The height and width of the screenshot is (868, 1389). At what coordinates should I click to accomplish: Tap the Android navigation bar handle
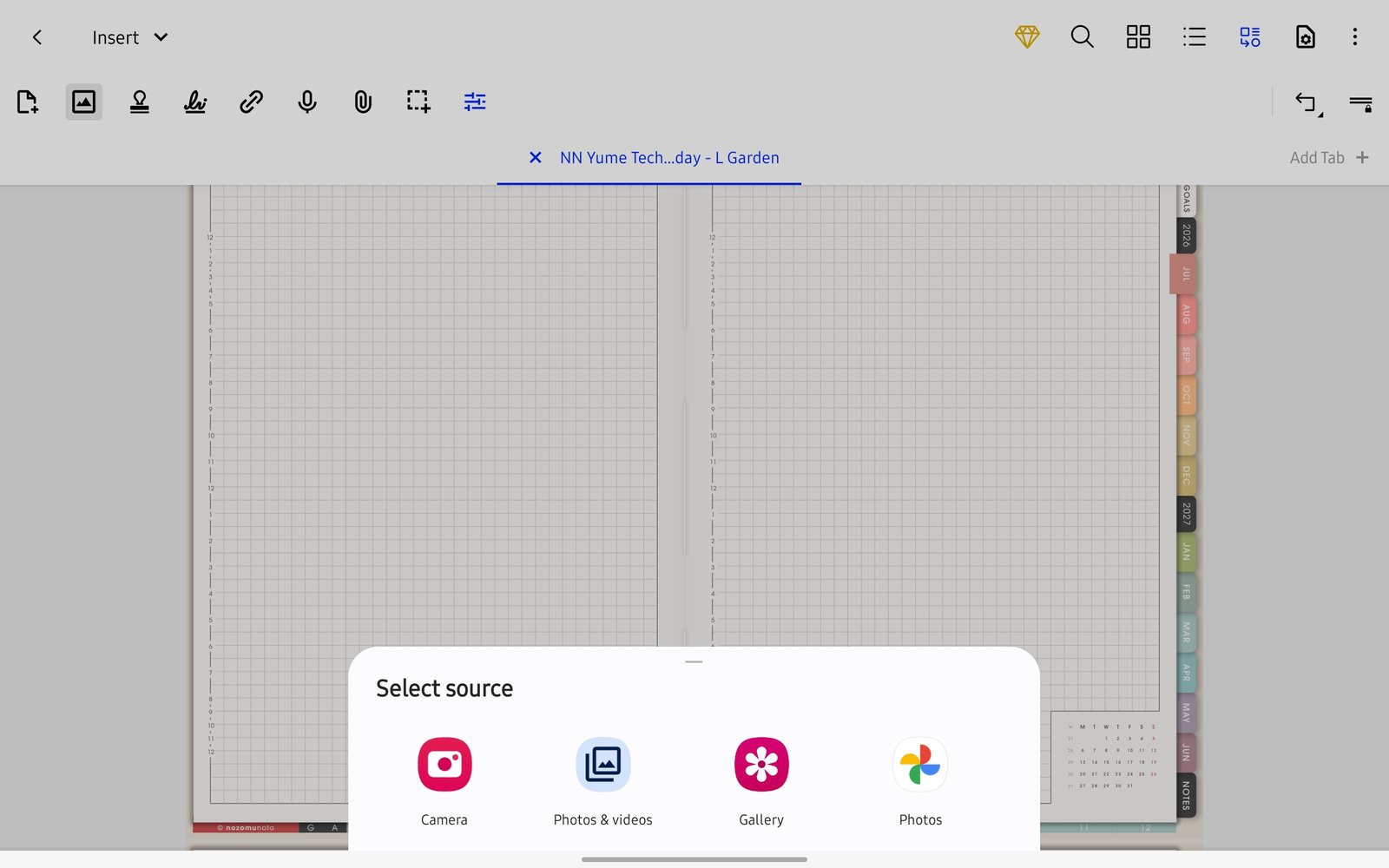pos(694,859)
